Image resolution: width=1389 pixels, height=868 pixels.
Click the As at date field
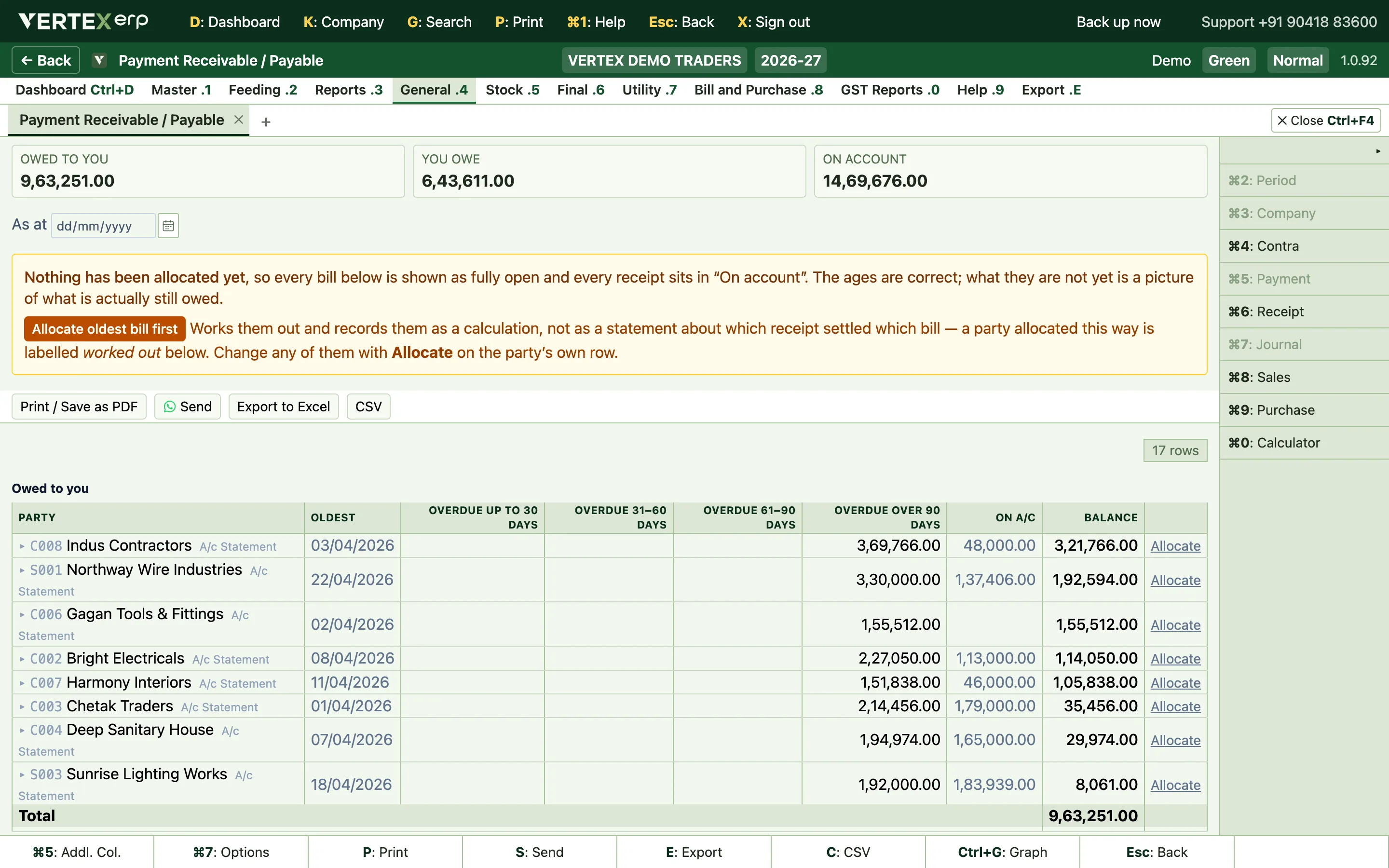pyautogui.click(x=103, y=226)
